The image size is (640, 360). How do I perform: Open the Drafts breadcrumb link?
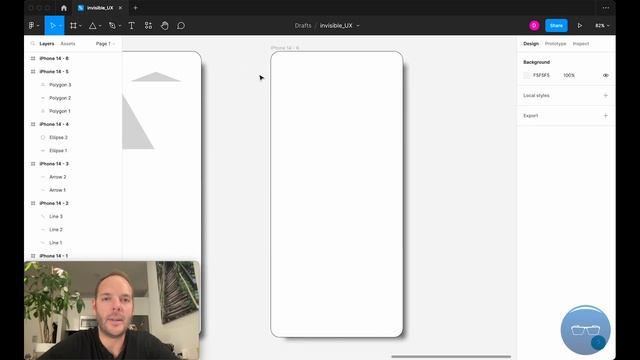pos(303,25)
